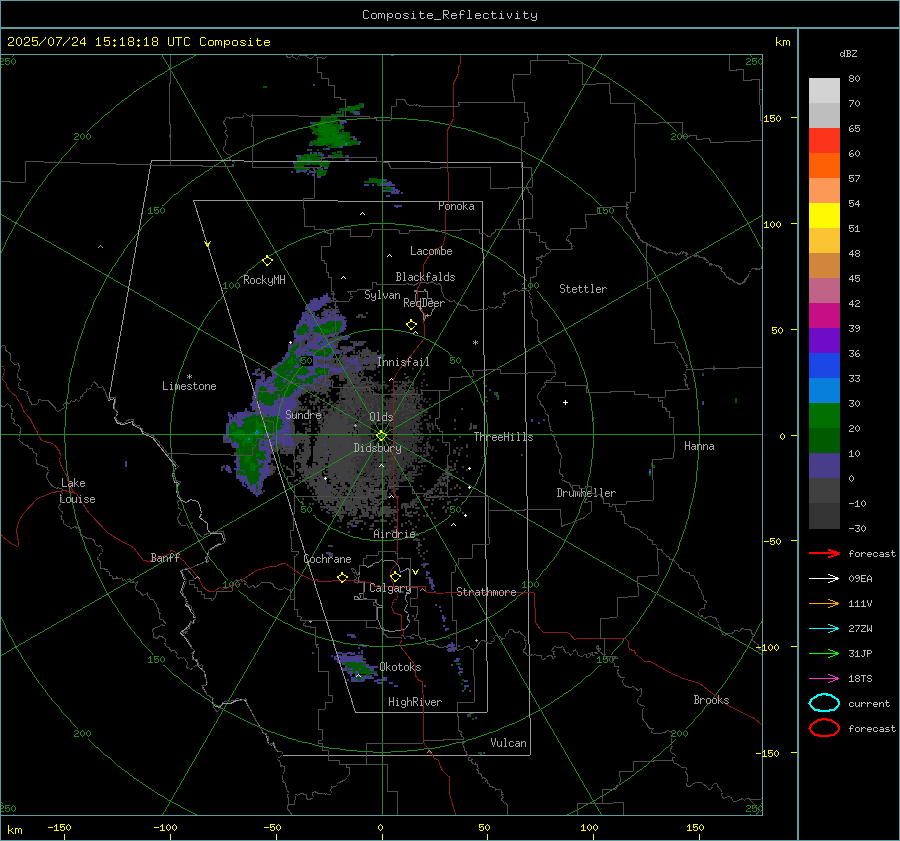
Task: Click the asterisk marker above Limestone
Action: [x=189, y=377]
